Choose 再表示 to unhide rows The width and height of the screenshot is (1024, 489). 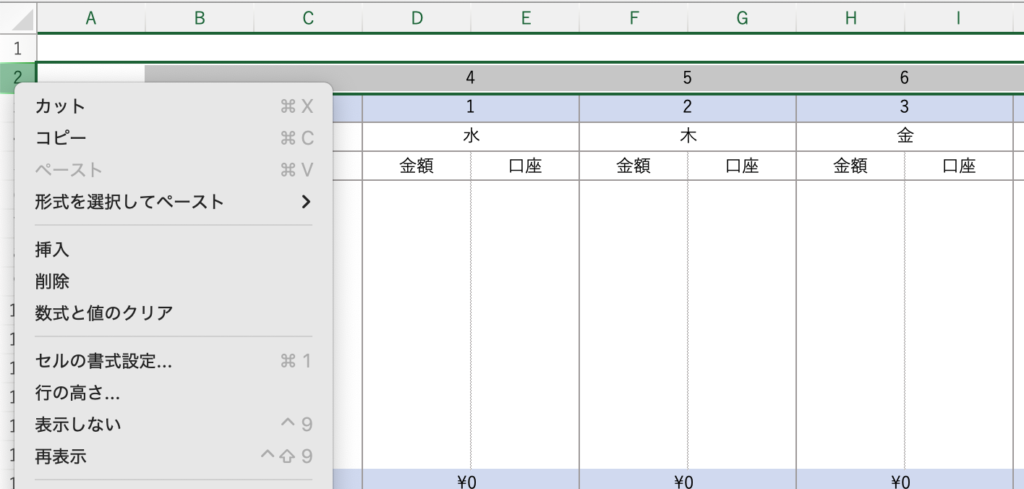coord(61,457)
